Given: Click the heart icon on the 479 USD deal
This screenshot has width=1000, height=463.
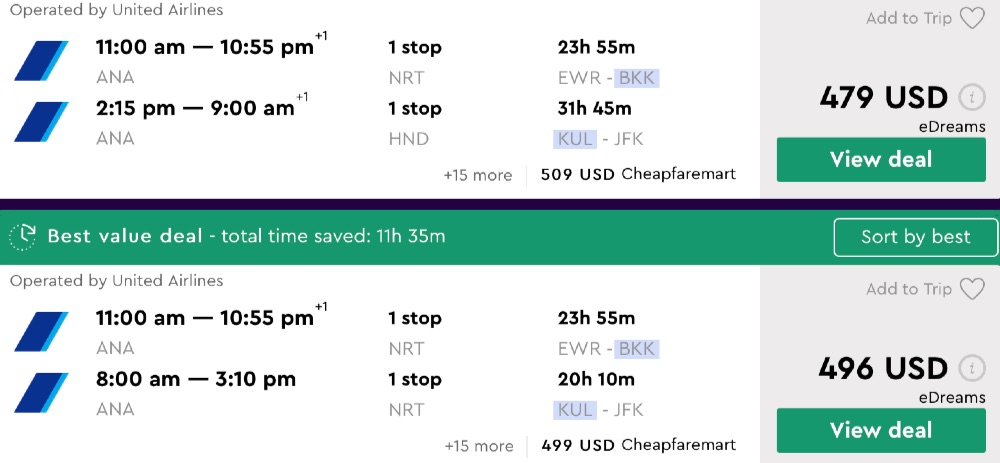Looking at the screenshot, I should point(972,18).
